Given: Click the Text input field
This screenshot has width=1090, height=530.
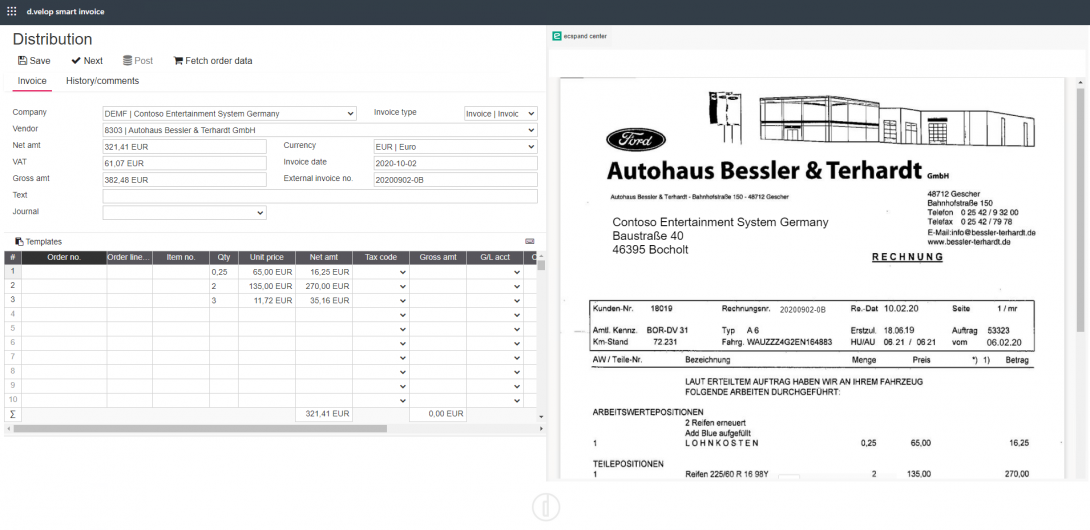Looking at the screenshot, I should [320, 196].
